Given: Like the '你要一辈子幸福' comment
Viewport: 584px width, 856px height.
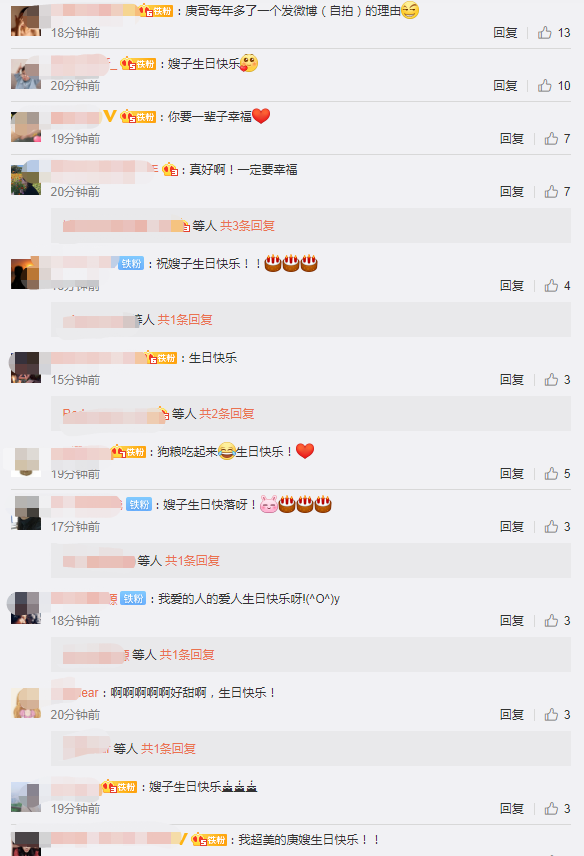Looking at the screenshot, I should (x=551, y=139).
